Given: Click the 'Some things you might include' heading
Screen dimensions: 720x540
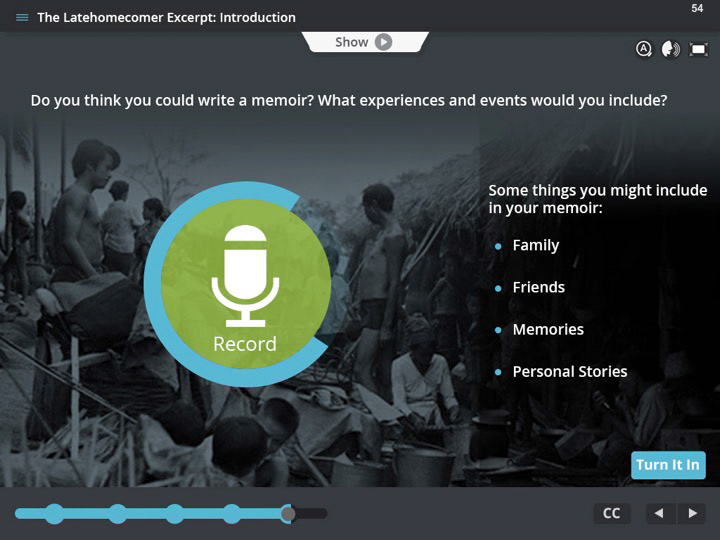Looking at the screenshot, I should [597, 199].
